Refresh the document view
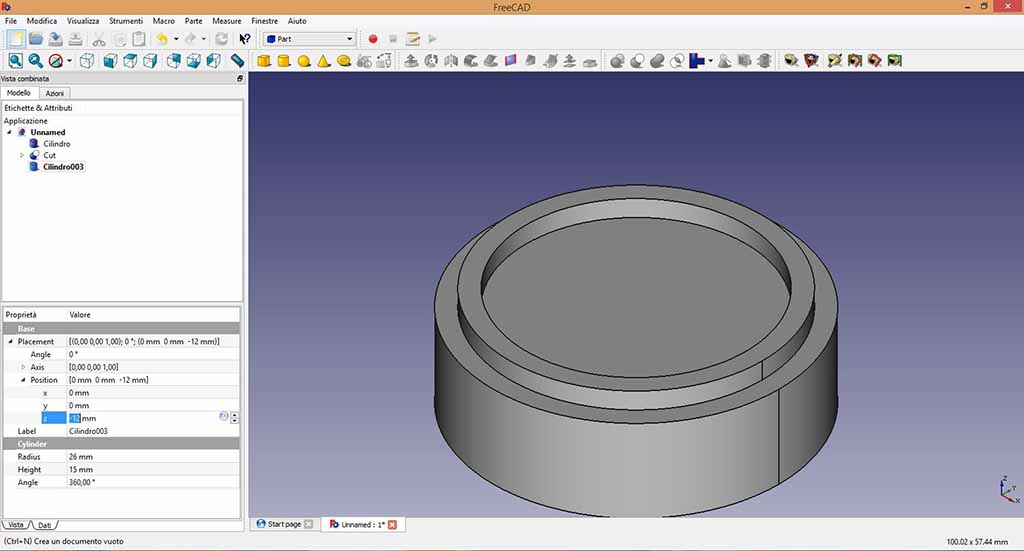This screenshot has width=1024, height=551. (221, 39)
